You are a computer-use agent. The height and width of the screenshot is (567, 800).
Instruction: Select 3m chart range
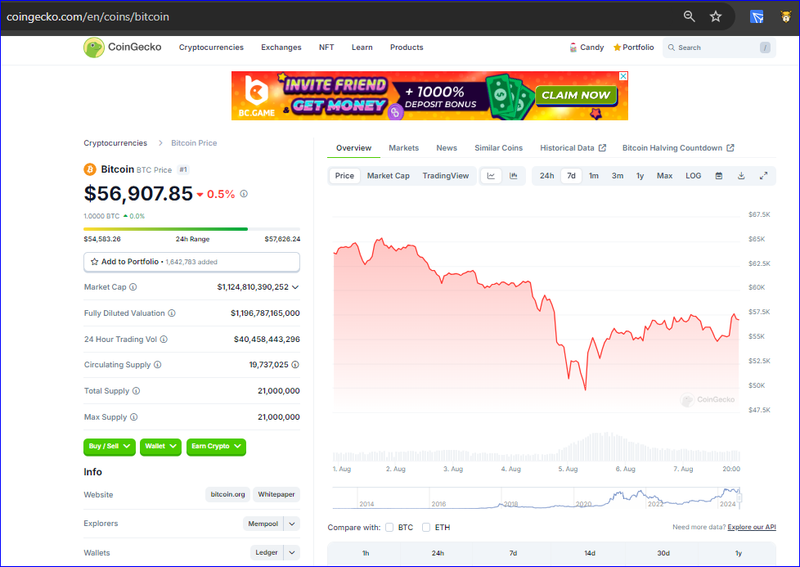click(617, 176)
